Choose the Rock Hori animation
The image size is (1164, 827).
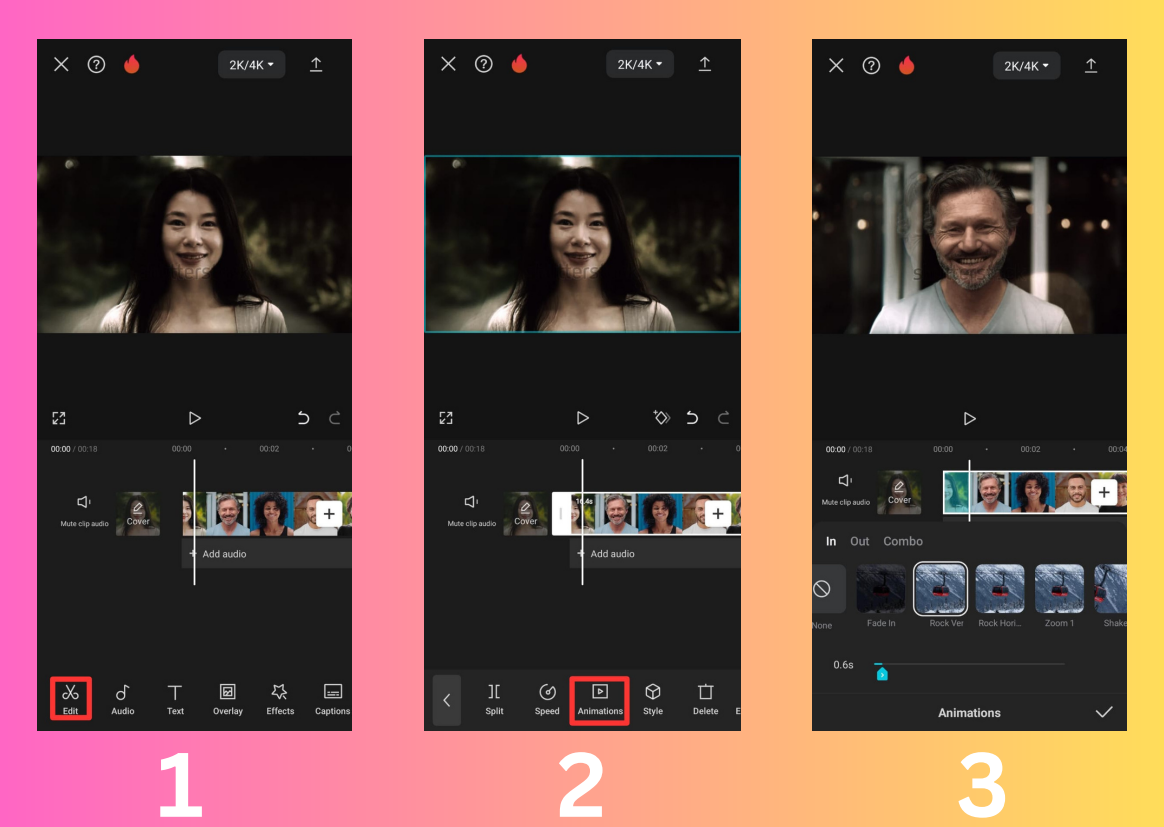1000,596
